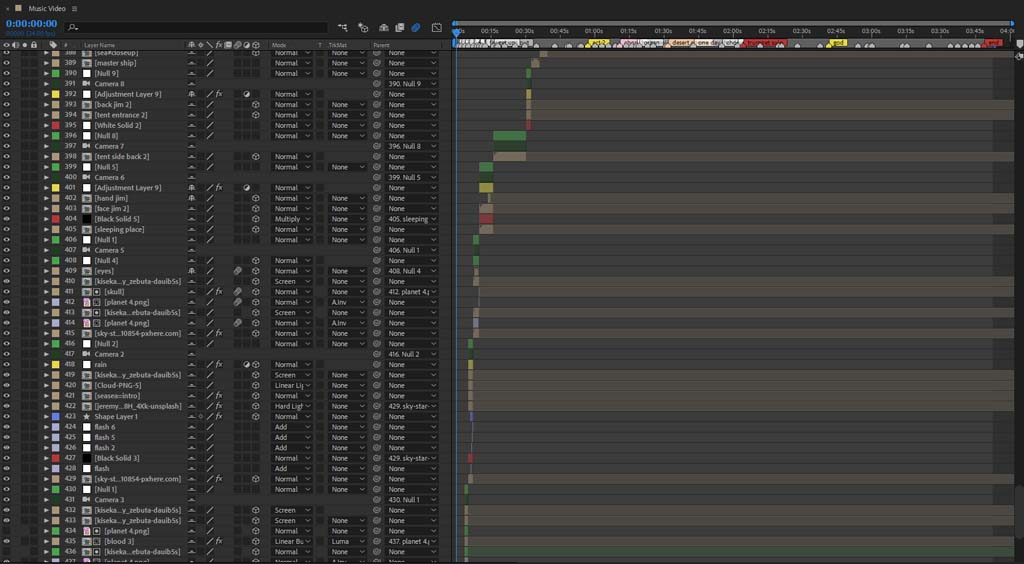Image resolution: width=1024 pixels, height=564 pixels.
Task: Click the Draft 3D icon
Action: click(x=363, y=27)
